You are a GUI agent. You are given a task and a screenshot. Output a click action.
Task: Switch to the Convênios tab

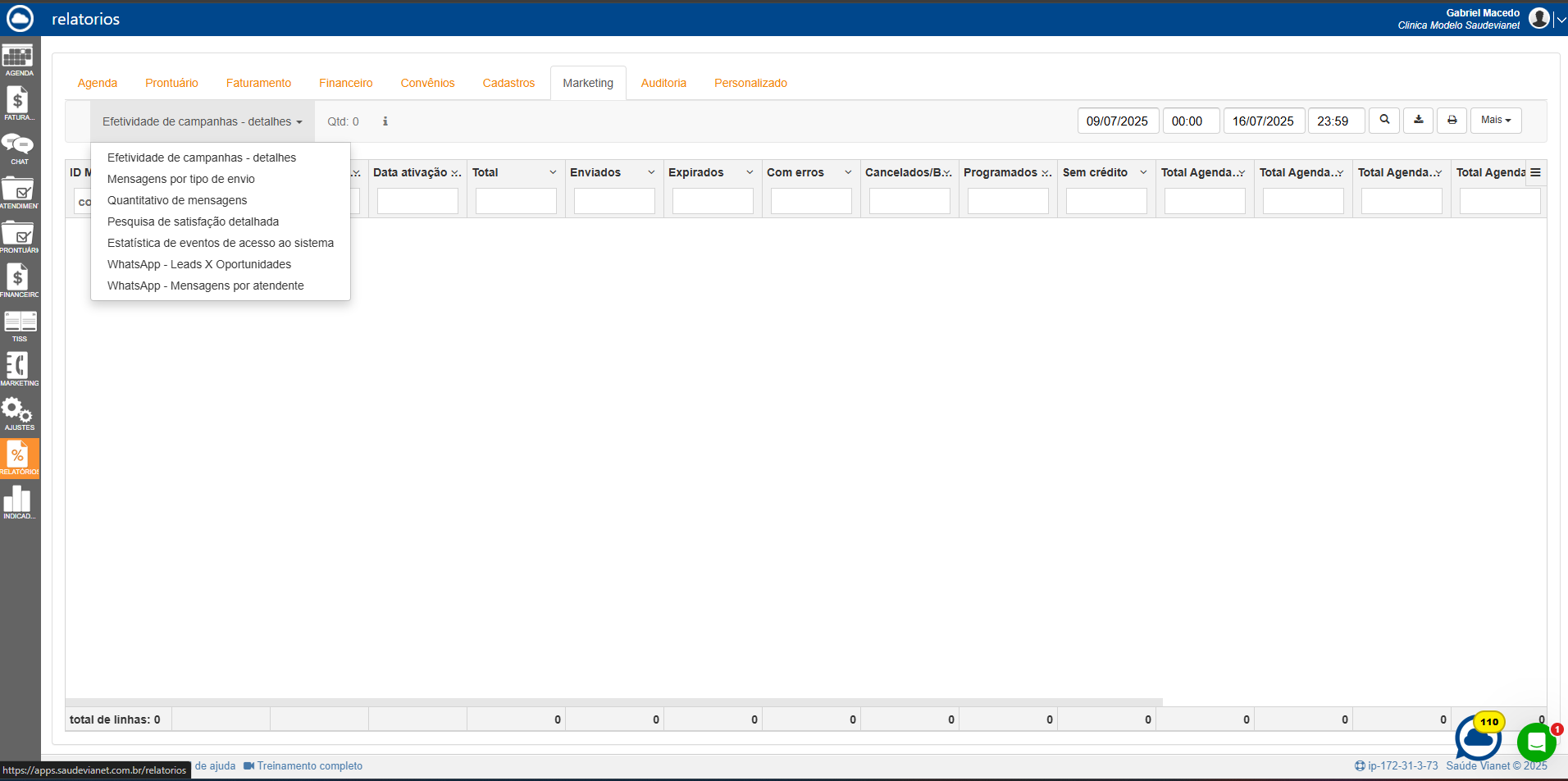coord(427,83)
